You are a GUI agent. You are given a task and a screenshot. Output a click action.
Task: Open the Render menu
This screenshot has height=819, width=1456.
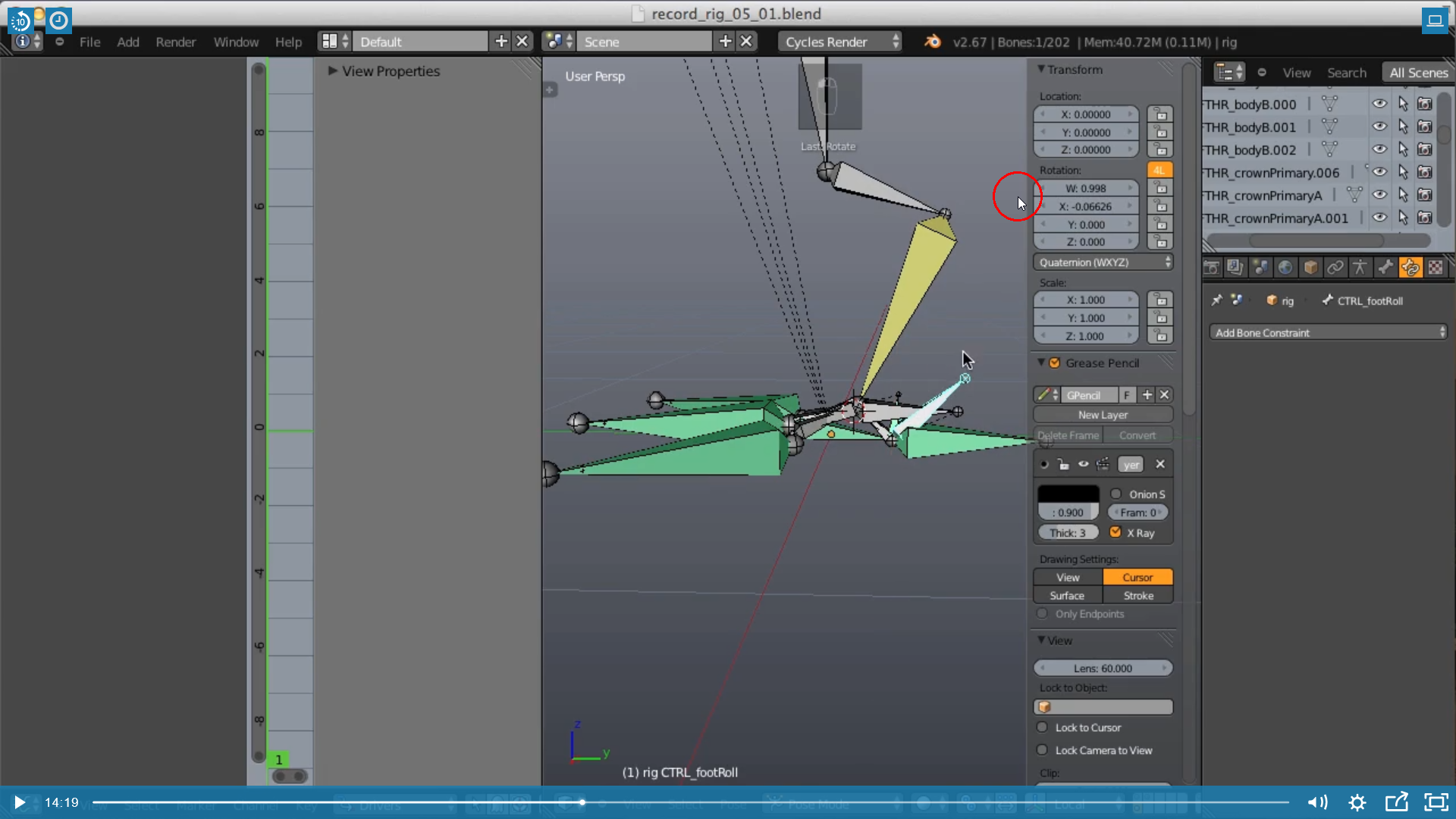(x=175, y=42)
